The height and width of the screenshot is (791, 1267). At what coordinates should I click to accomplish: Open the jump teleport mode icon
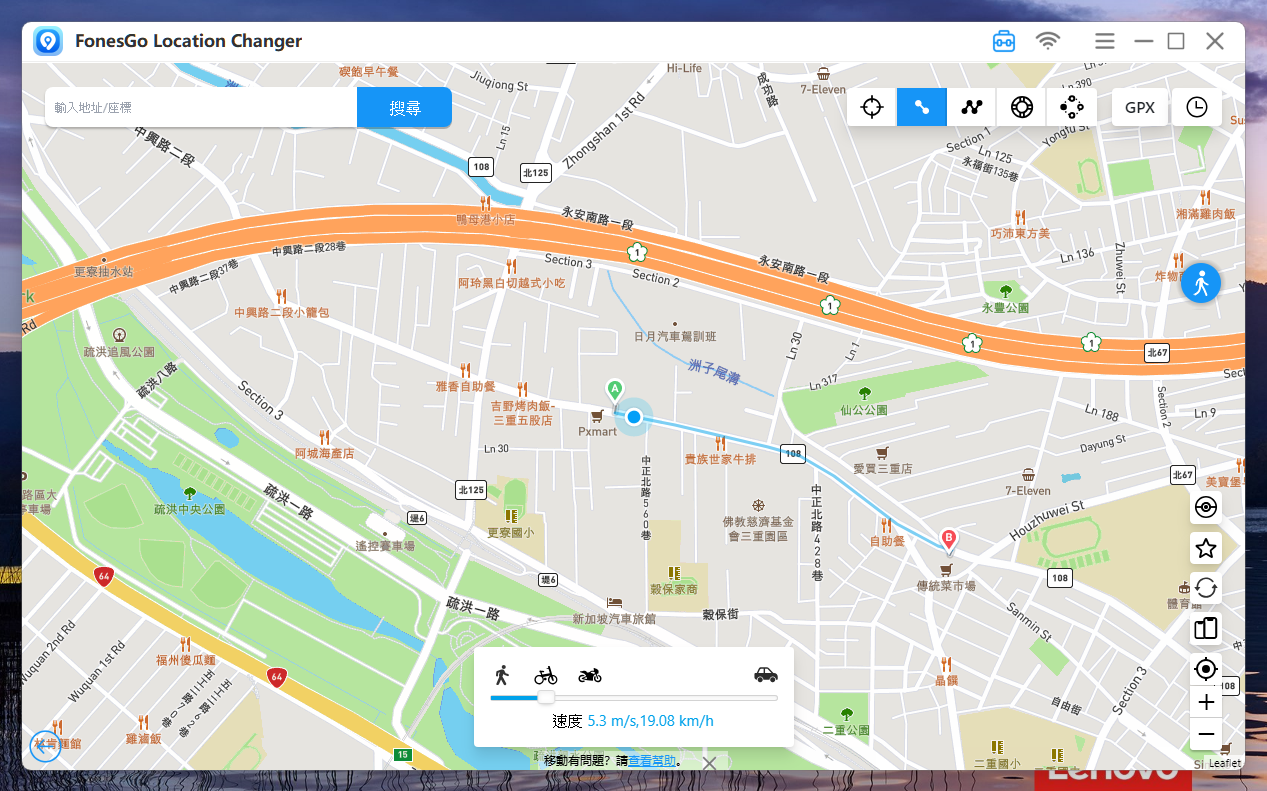[1021, 107]
